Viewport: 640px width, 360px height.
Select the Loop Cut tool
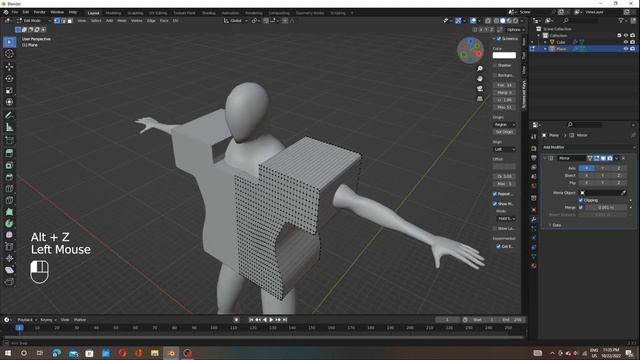9,189
